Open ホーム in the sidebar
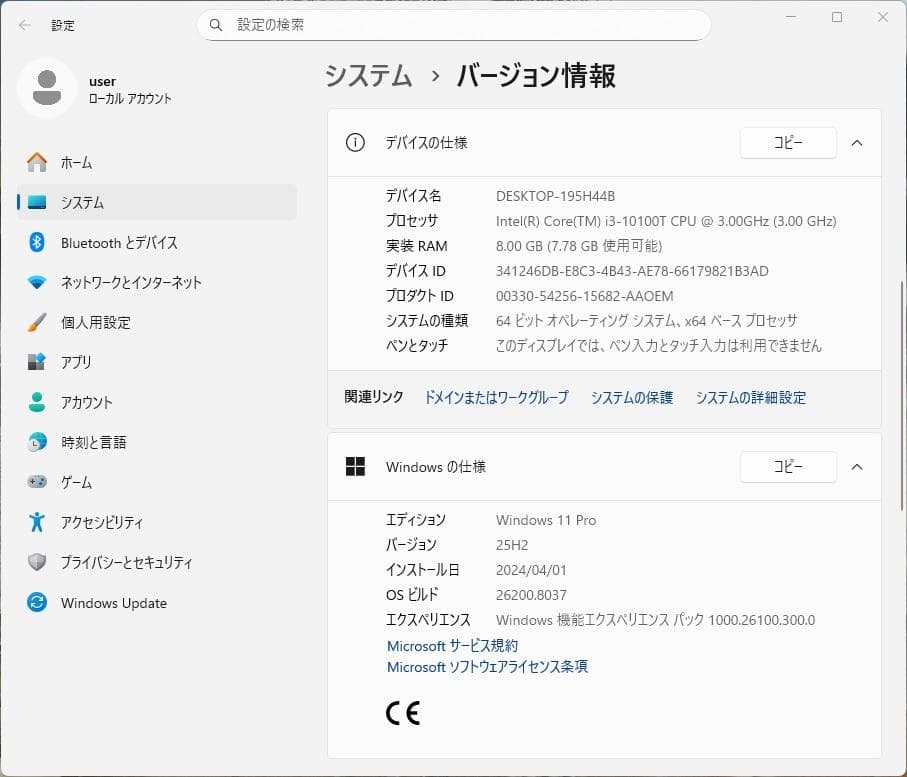 coord(157,162)
